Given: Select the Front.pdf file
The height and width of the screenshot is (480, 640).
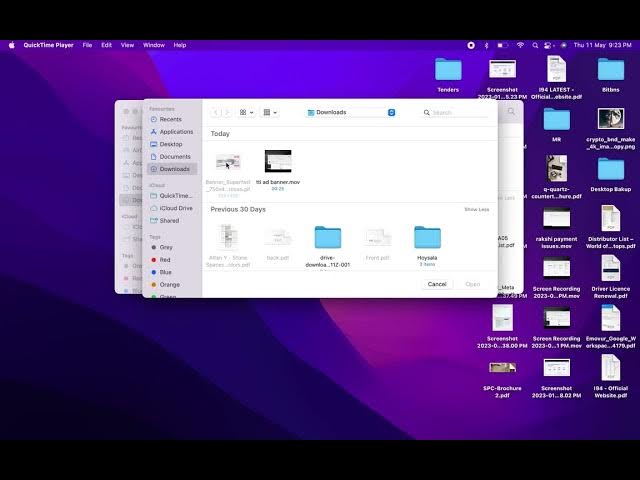Looking at the screenshot, I should click(378, 243).
